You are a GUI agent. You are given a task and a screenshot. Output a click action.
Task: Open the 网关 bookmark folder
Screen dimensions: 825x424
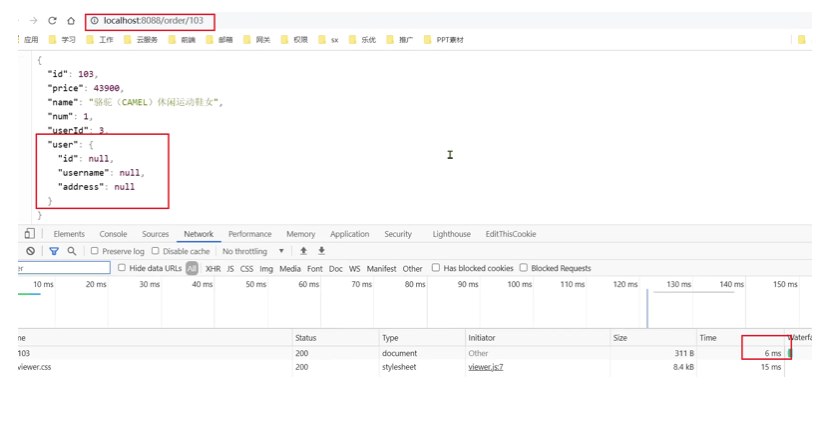(257, 39)
